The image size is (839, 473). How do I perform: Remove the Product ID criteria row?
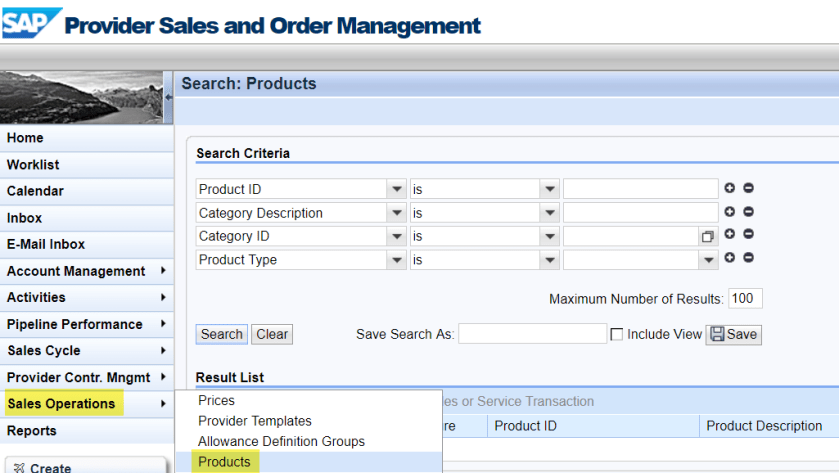pyautogui.click(x=748, y=188)
